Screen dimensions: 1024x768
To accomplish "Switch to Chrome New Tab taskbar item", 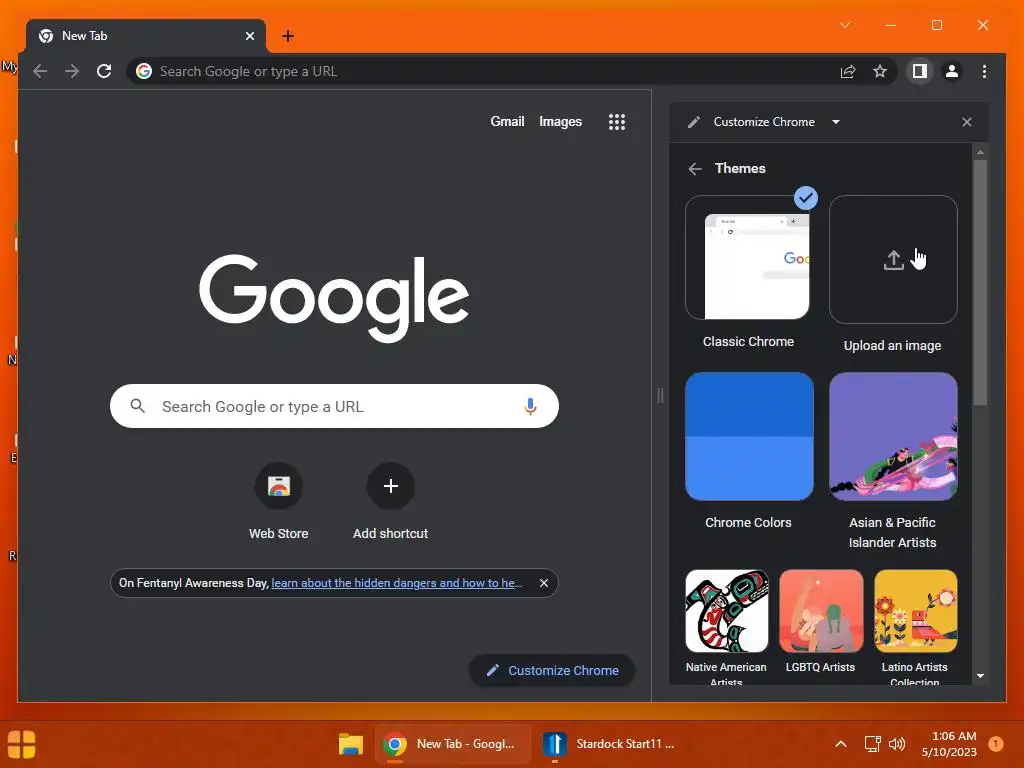I will [x=452, y=744].
